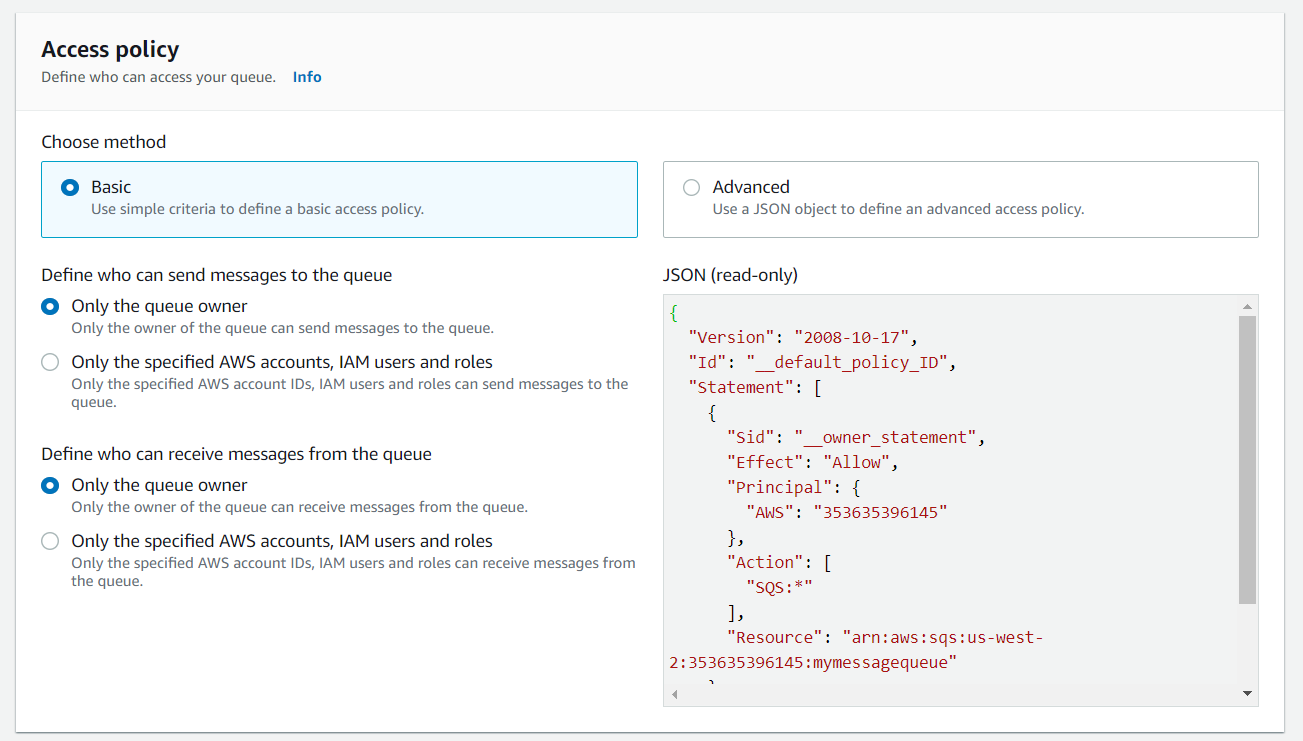Allow specified AWS accounts to send messages
The height and width of the screenshot is (741, 1303).
(x=50, y=363)
